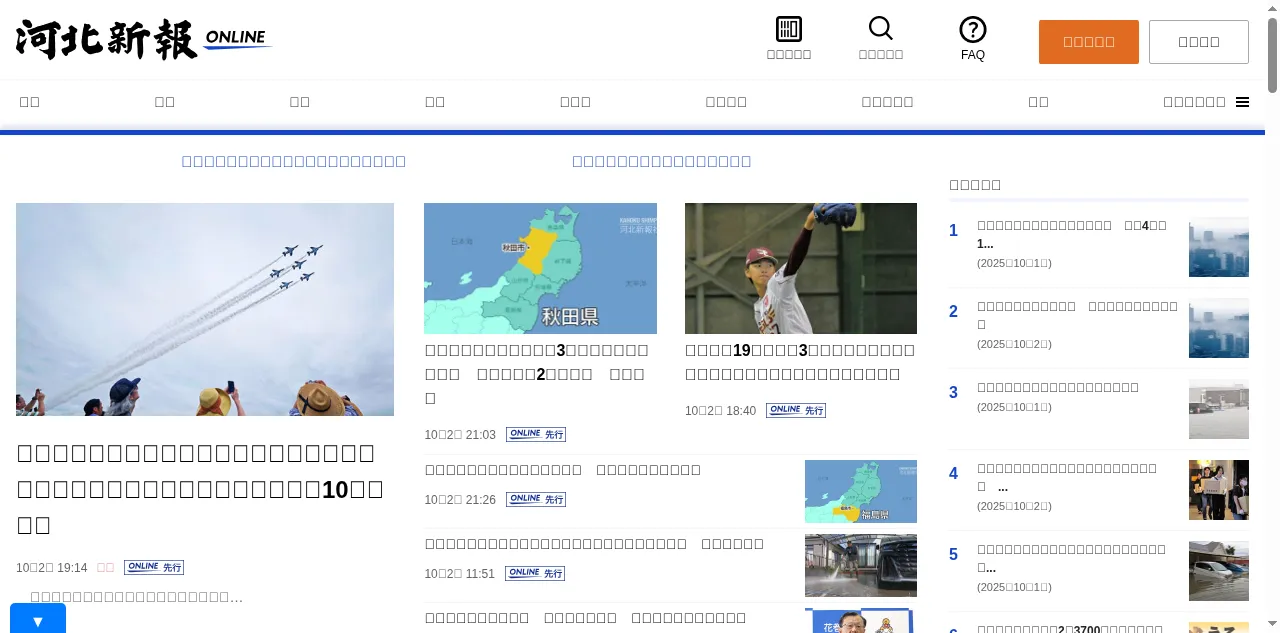
Task: Click the scrollbar up arrow
Action: pos(1272,7)
